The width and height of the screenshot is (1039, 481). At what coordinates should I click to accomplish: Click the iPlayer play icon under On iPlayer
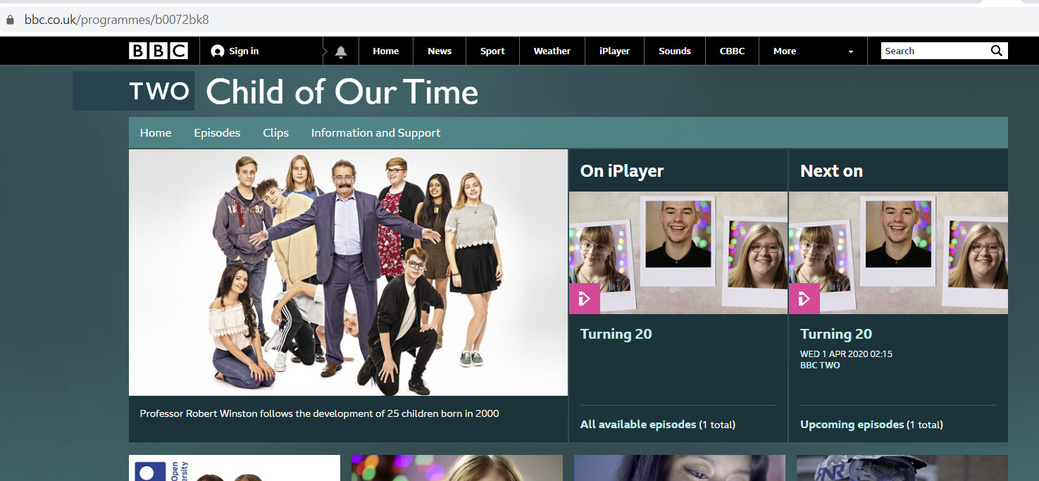tap(584, 299)
